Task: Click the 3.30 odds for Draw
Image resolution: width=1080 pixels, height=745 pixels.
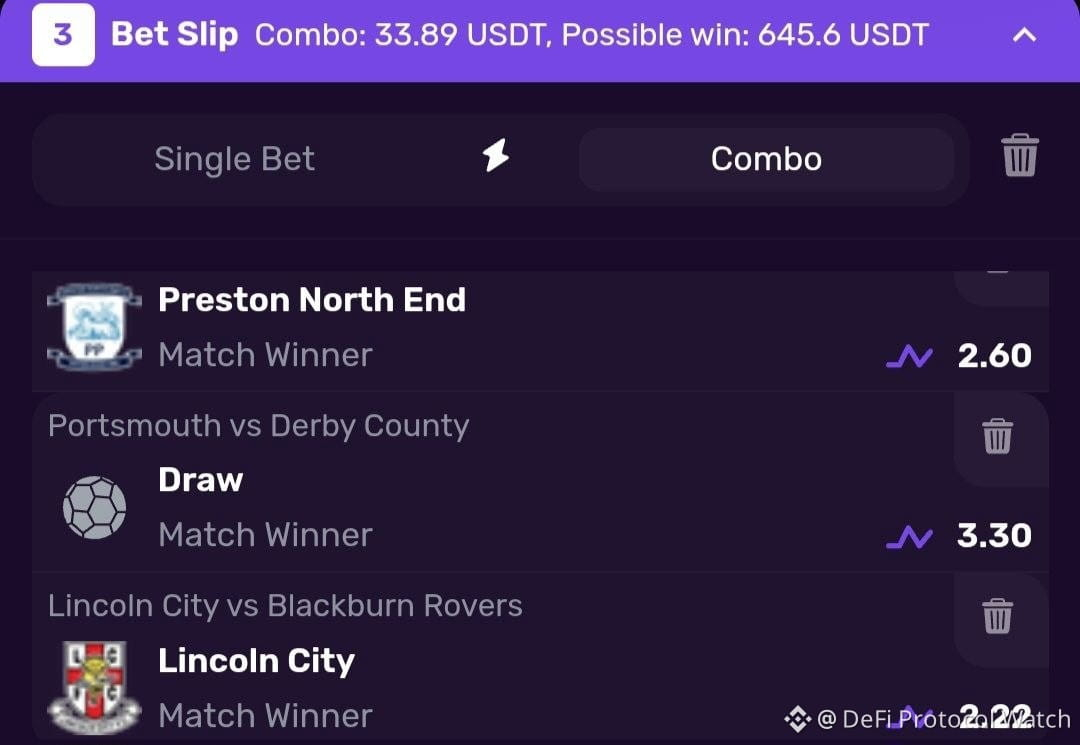Action: pos(995,536)
